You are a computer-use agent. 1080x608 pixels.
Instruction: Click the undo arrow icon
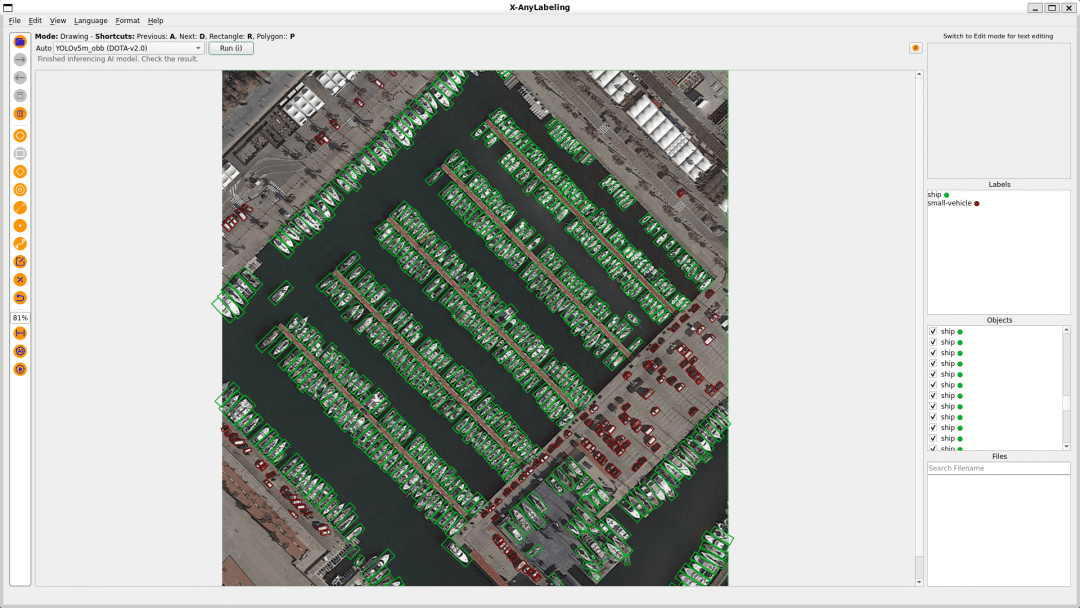tap(20, 297)
